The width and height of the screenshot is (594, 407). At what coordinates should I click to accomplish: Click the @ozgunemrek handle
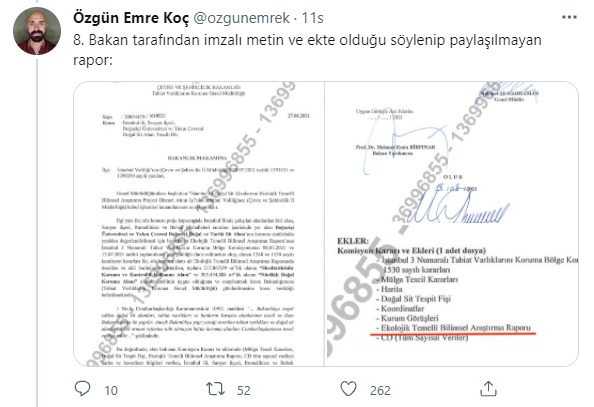click(242, 18)
